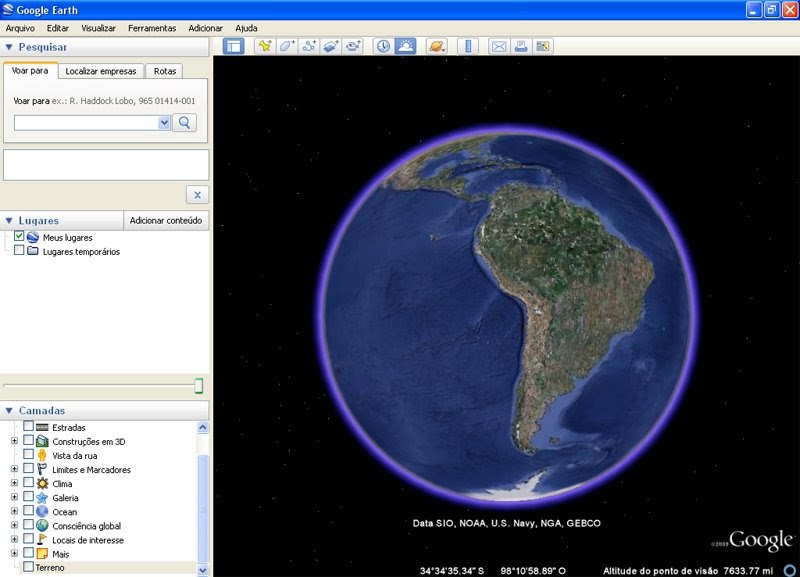Clear search results with X button

click(197, 194)
